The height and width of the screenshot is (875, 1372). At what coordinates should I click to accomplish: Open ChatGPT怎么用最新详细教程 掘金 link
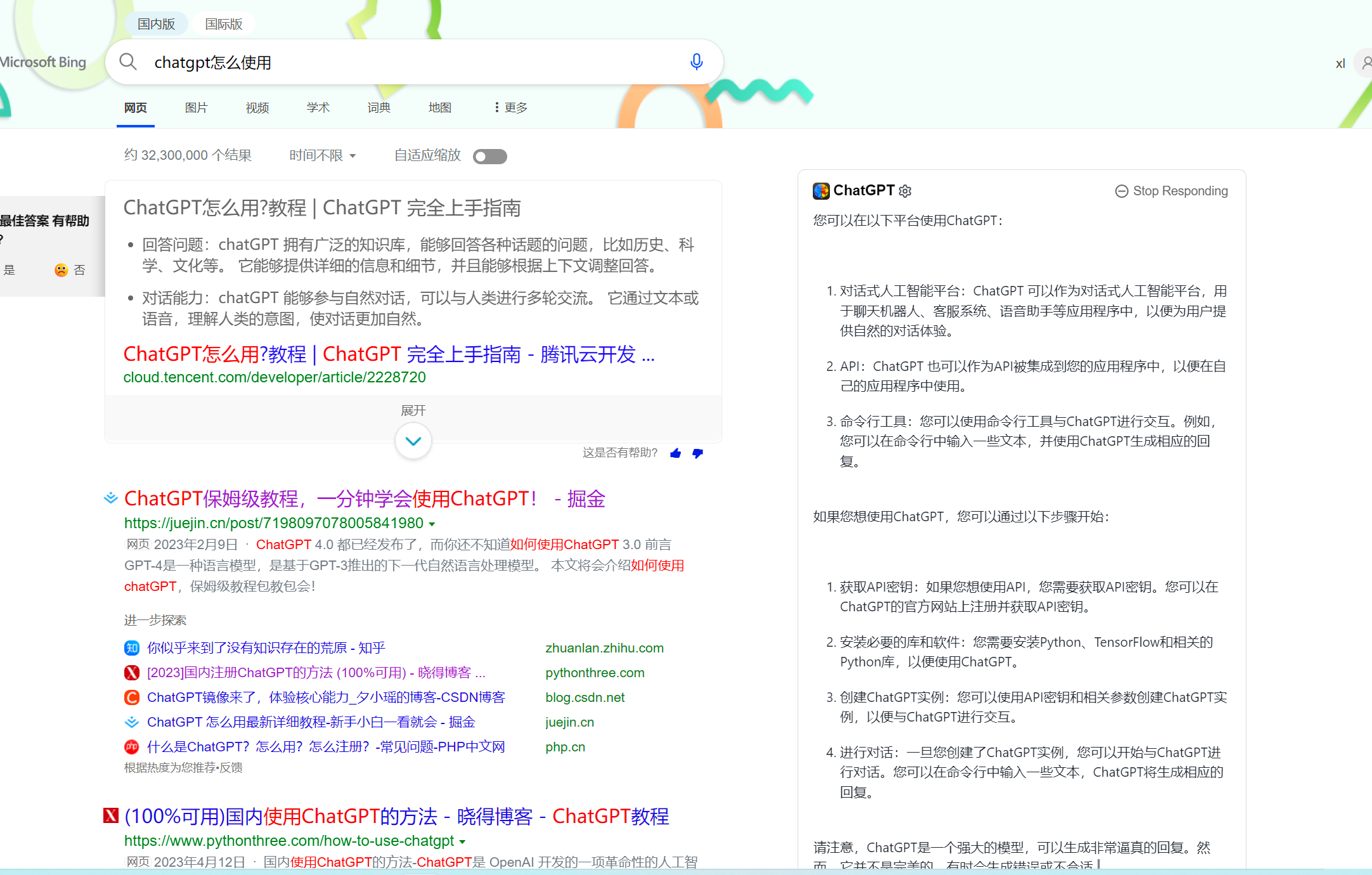311,722
